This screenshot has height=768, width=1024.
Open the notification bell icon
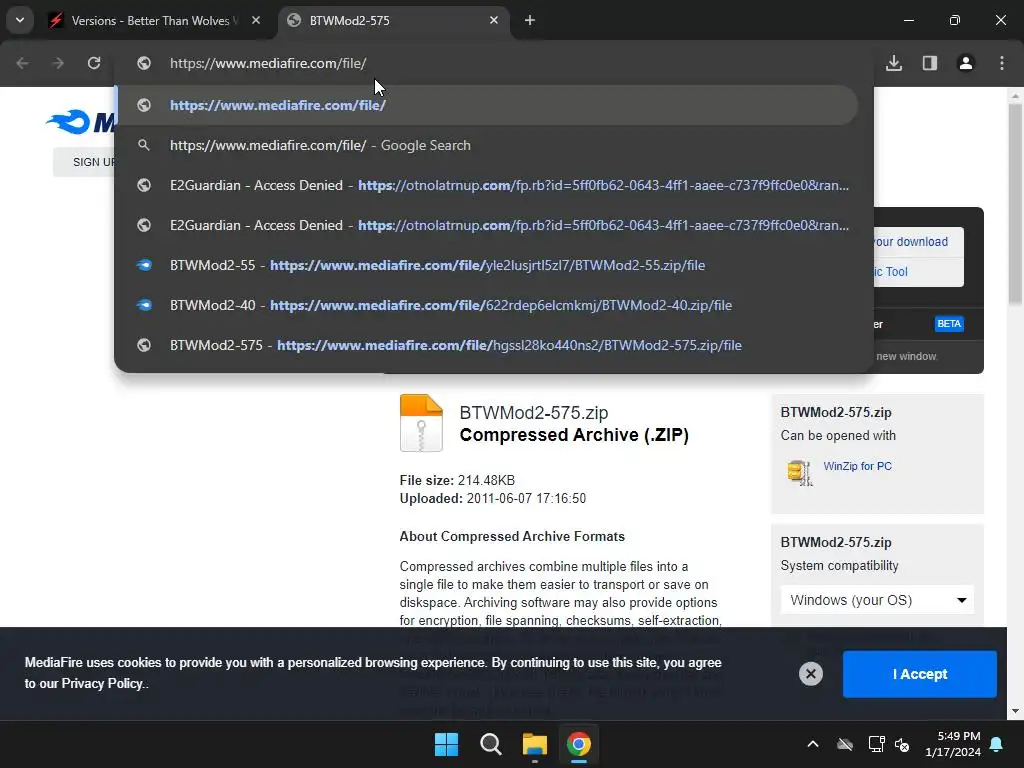tap(997, 744)
